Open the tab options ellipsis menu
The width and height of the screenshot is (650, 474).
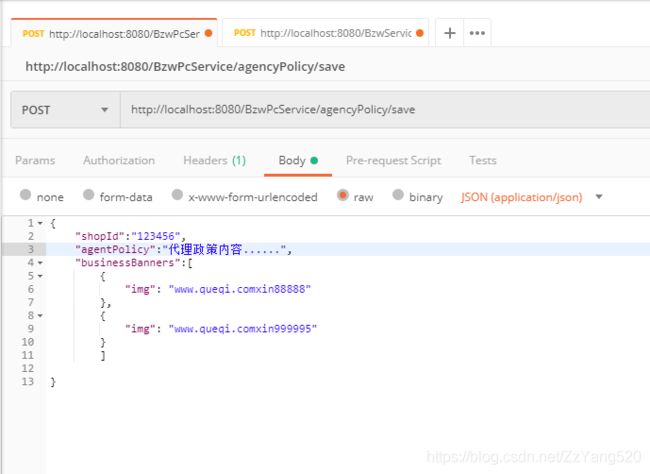click(x=477, y=33)
